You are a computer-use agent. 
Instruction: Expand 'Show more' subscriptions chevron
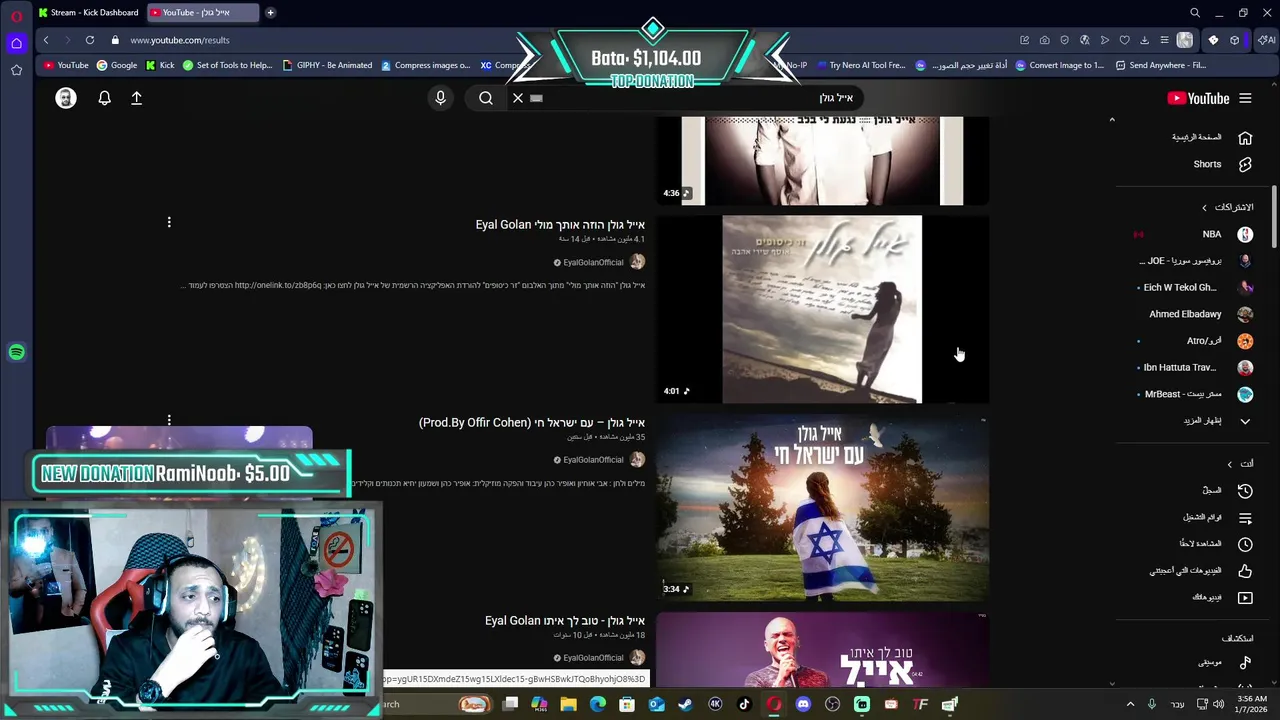1245,421
